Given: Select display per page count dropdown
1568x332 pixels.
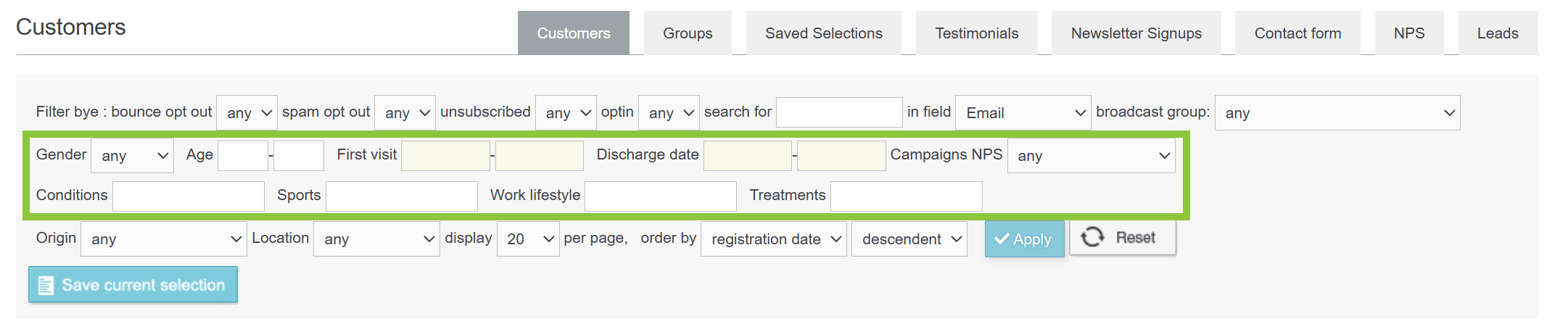Looking at the screenshot, I should pyautogui.click(x=527, y=239).
